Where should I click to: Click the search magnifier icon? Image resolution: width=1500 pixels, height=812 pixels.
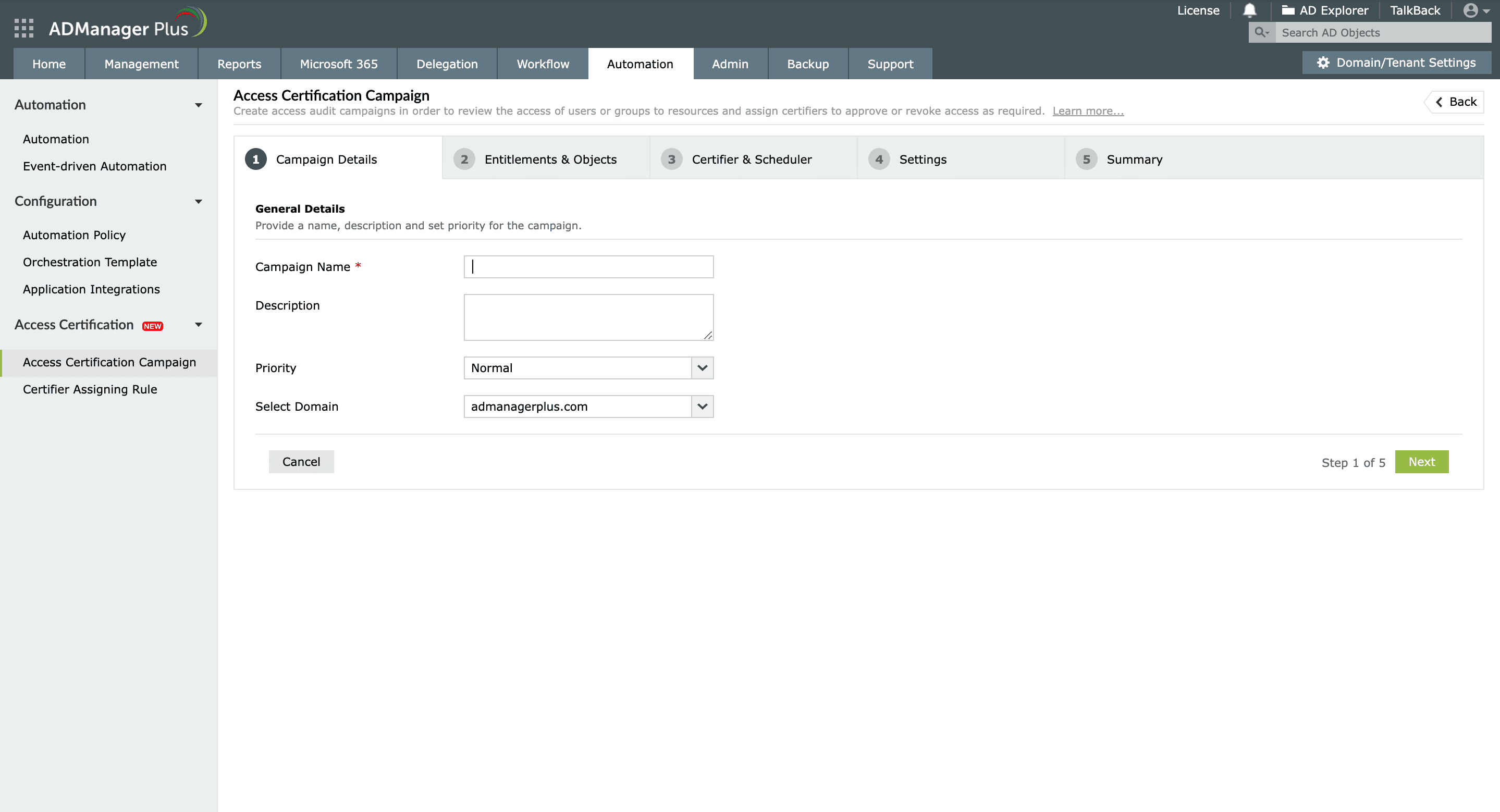click(1261, 33)
